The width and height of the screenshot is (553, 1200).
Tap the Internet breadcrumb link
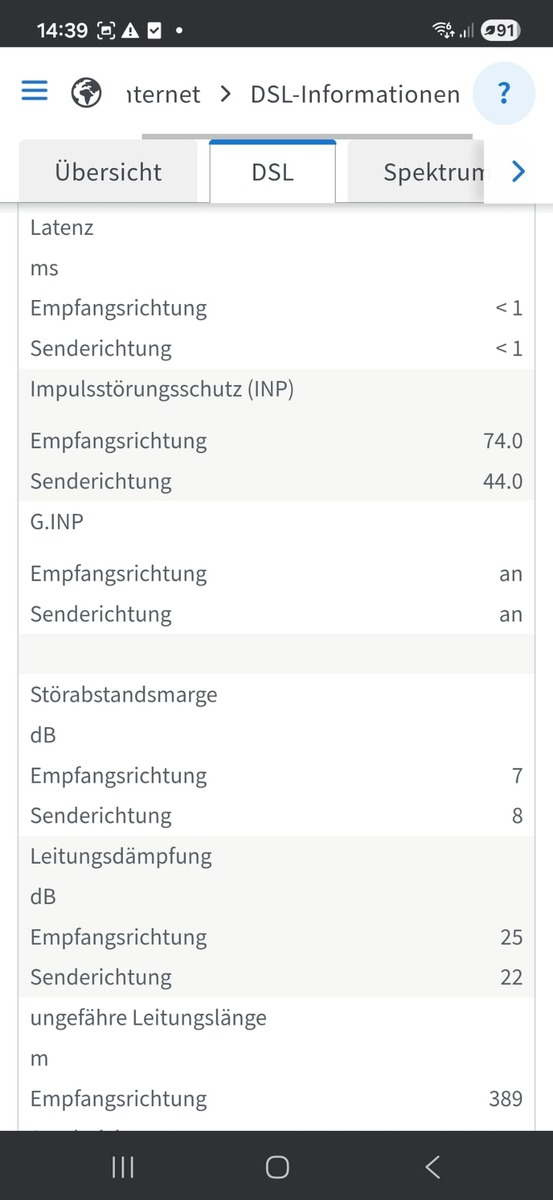coord(164,94)
